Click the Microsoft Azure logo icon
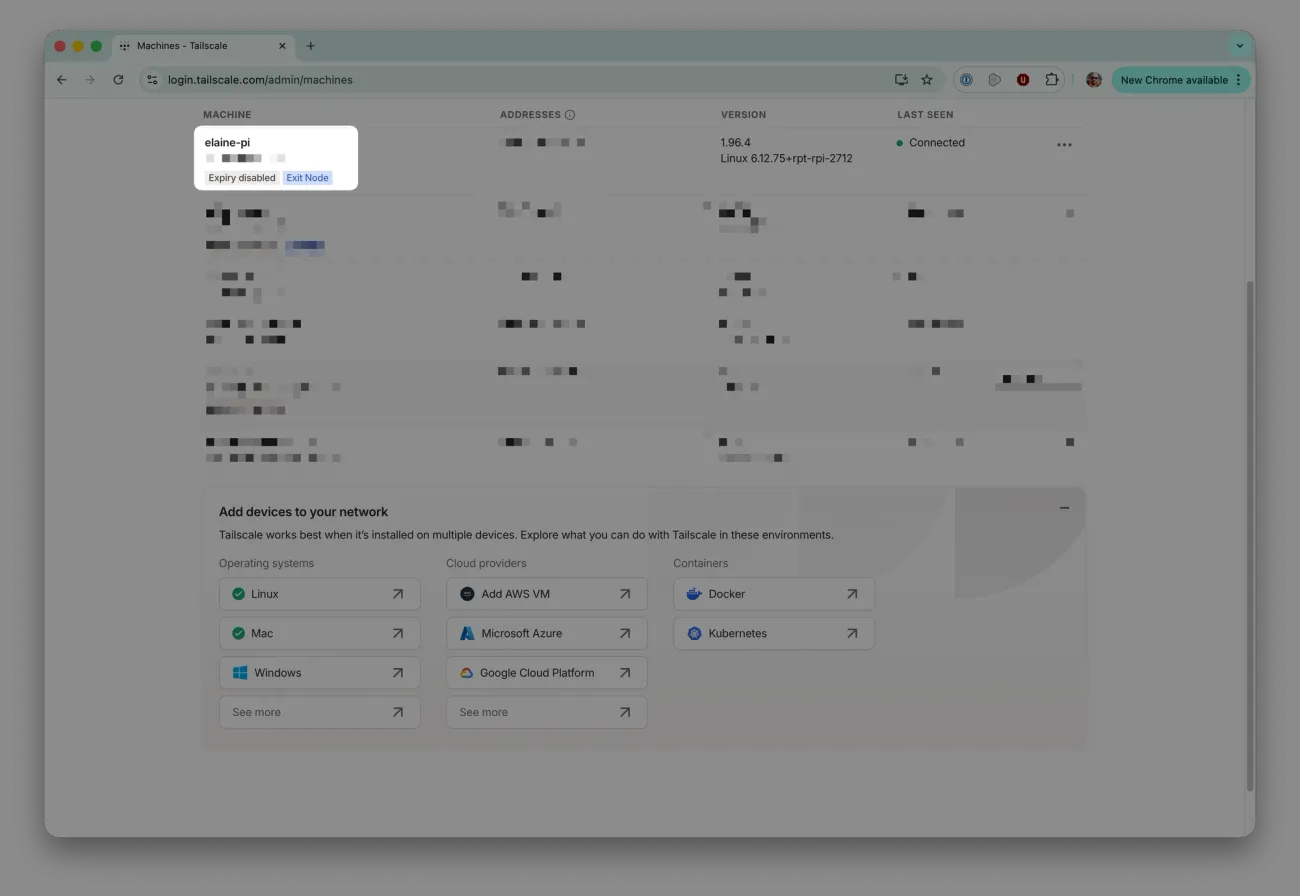 [467, 633]
